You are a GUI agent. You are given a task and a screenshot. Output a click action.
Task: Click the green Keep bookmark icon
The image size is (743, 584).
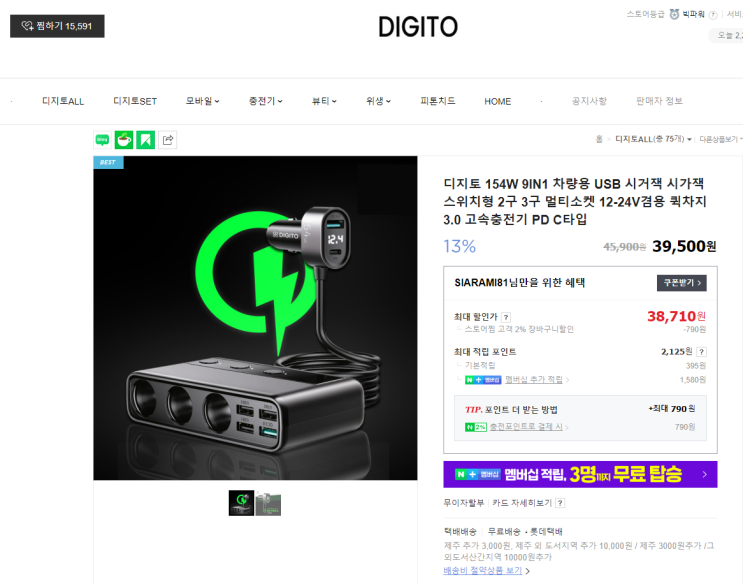145,140
